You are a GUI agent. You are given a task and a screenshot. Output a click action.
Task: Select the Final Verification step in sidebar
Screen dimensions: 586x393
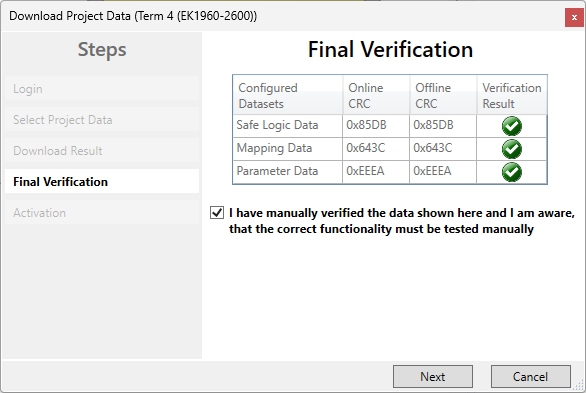click(x=102, y=182)
